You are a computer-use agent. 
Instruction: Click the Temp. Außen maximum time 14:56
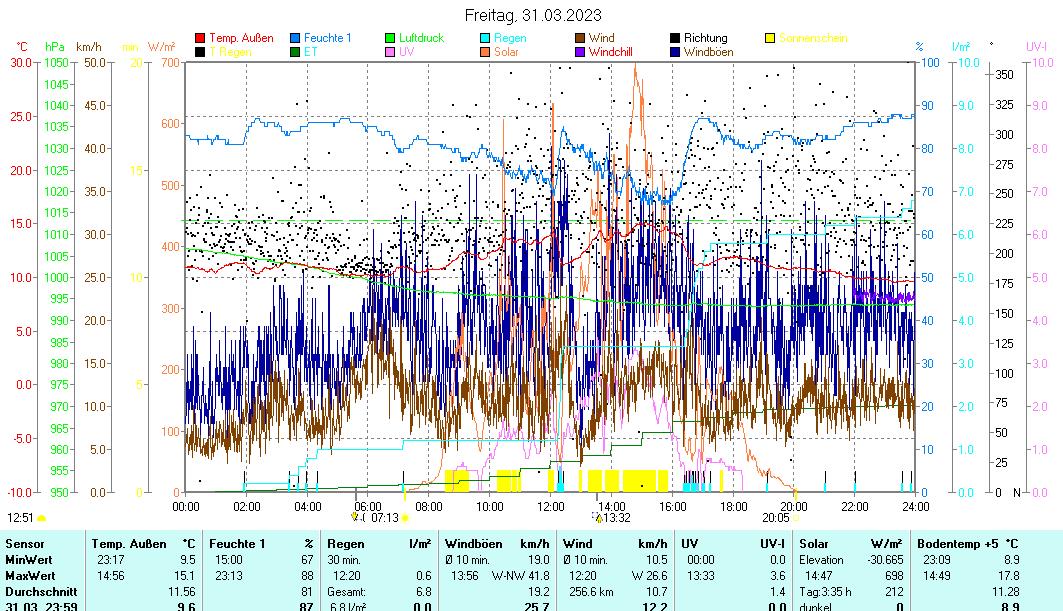pos(111,576)
